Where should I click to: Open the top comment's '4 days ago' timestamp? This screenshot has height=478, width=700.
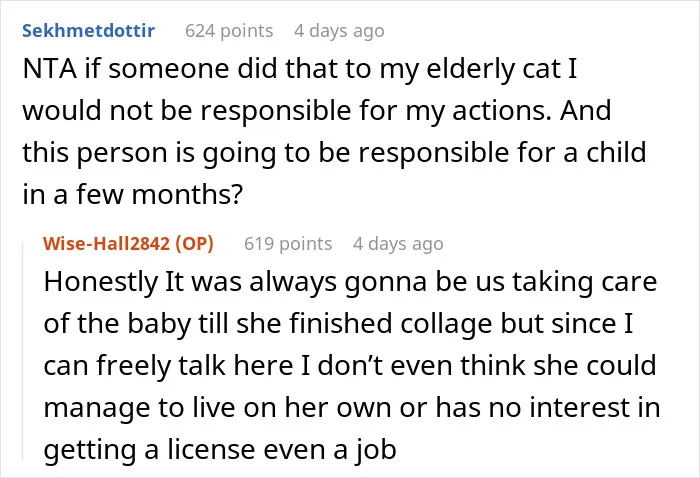[339, 31]
